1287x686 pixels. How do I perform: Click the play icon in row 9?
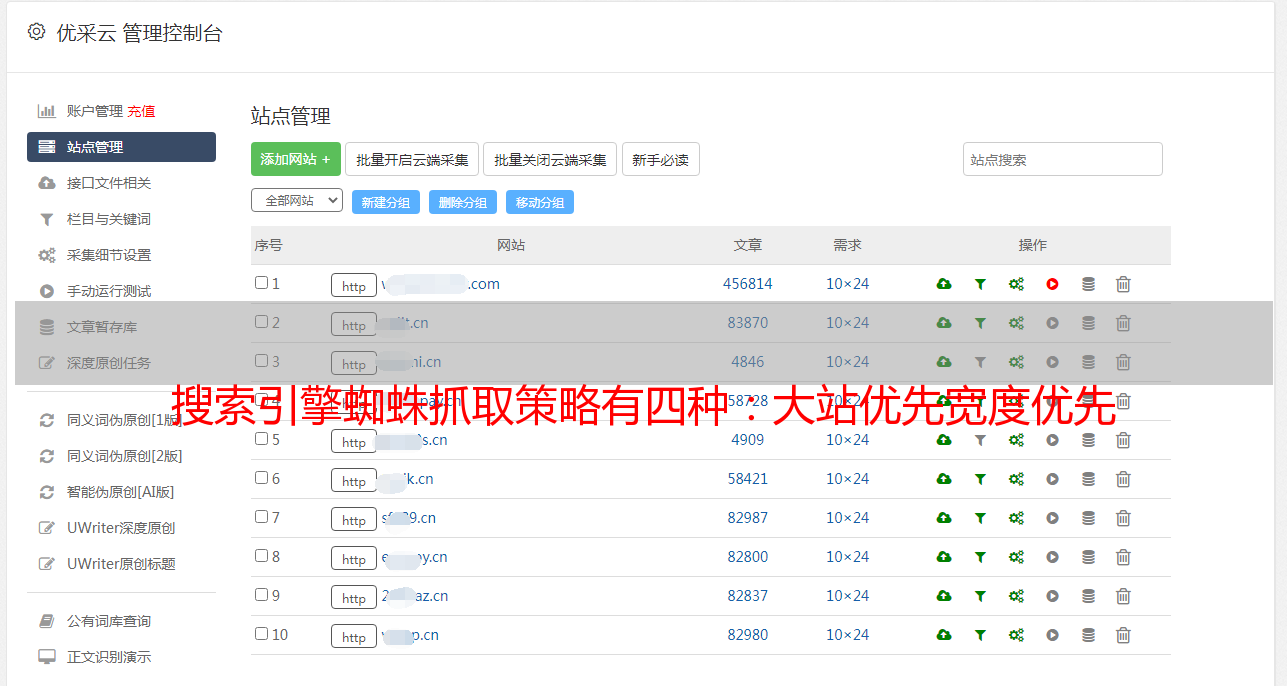1052,596
